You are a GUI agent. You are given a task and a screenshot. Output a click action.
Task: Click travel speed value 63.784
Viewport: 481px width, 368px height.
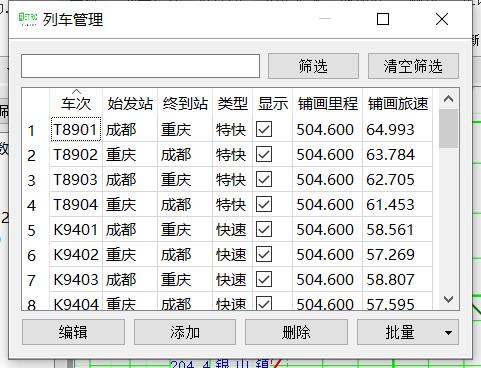[x=390, y=154]
